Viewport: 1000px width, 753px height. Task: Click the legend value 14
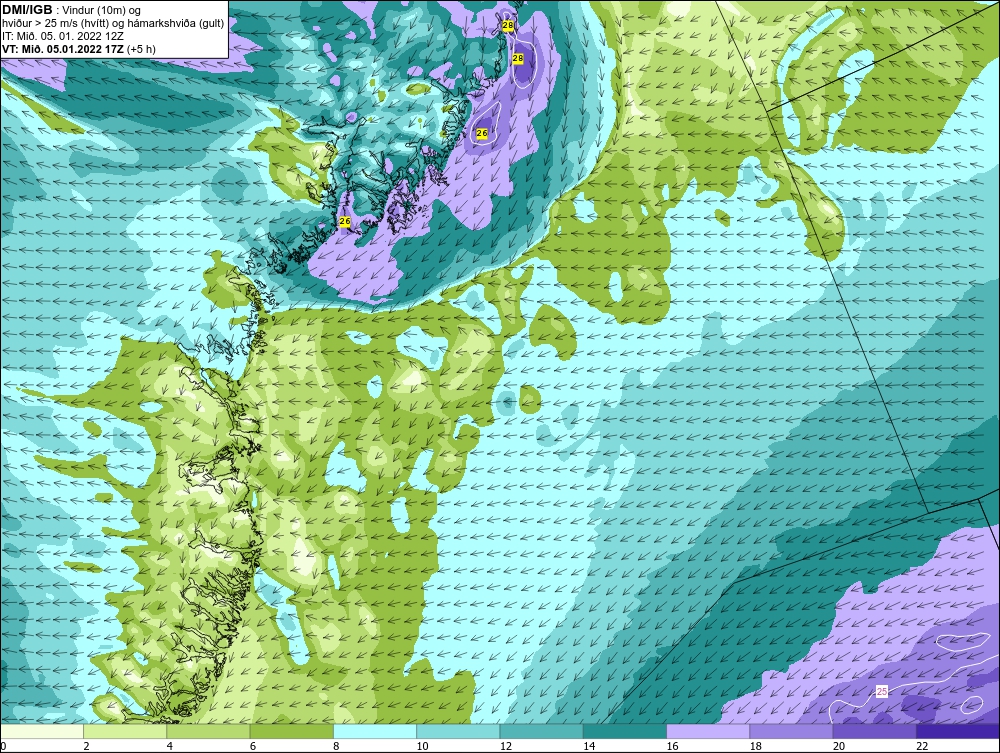tap(588, 747)
